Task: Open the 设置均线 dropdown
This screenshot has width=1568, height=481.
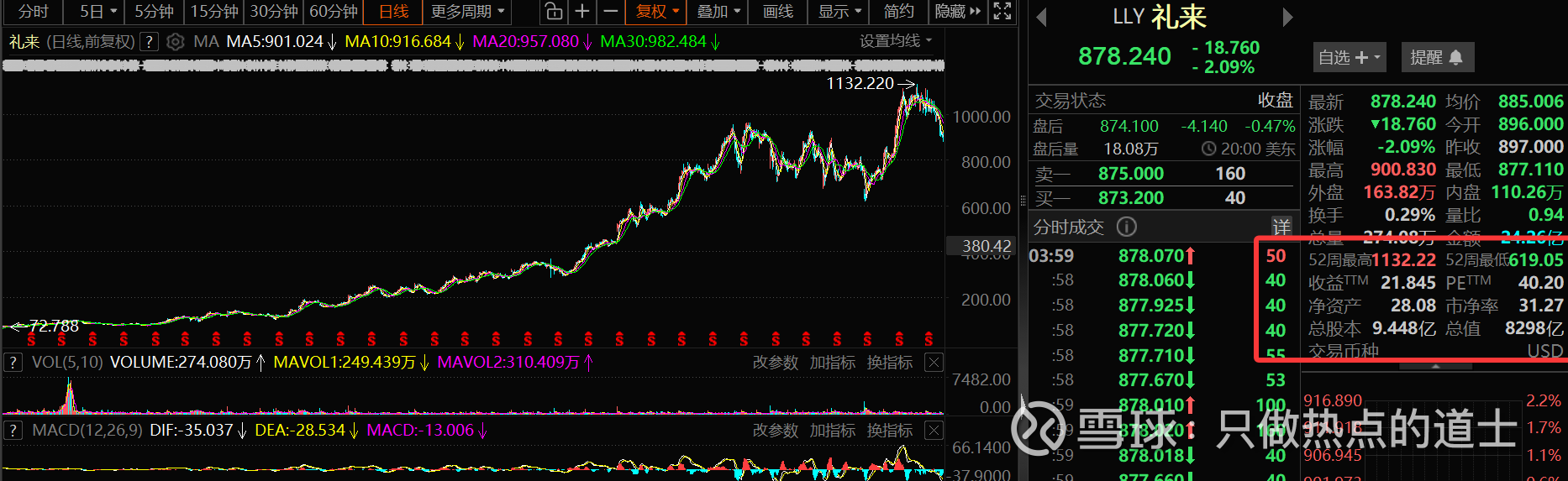Action: (x=896, y=41)
